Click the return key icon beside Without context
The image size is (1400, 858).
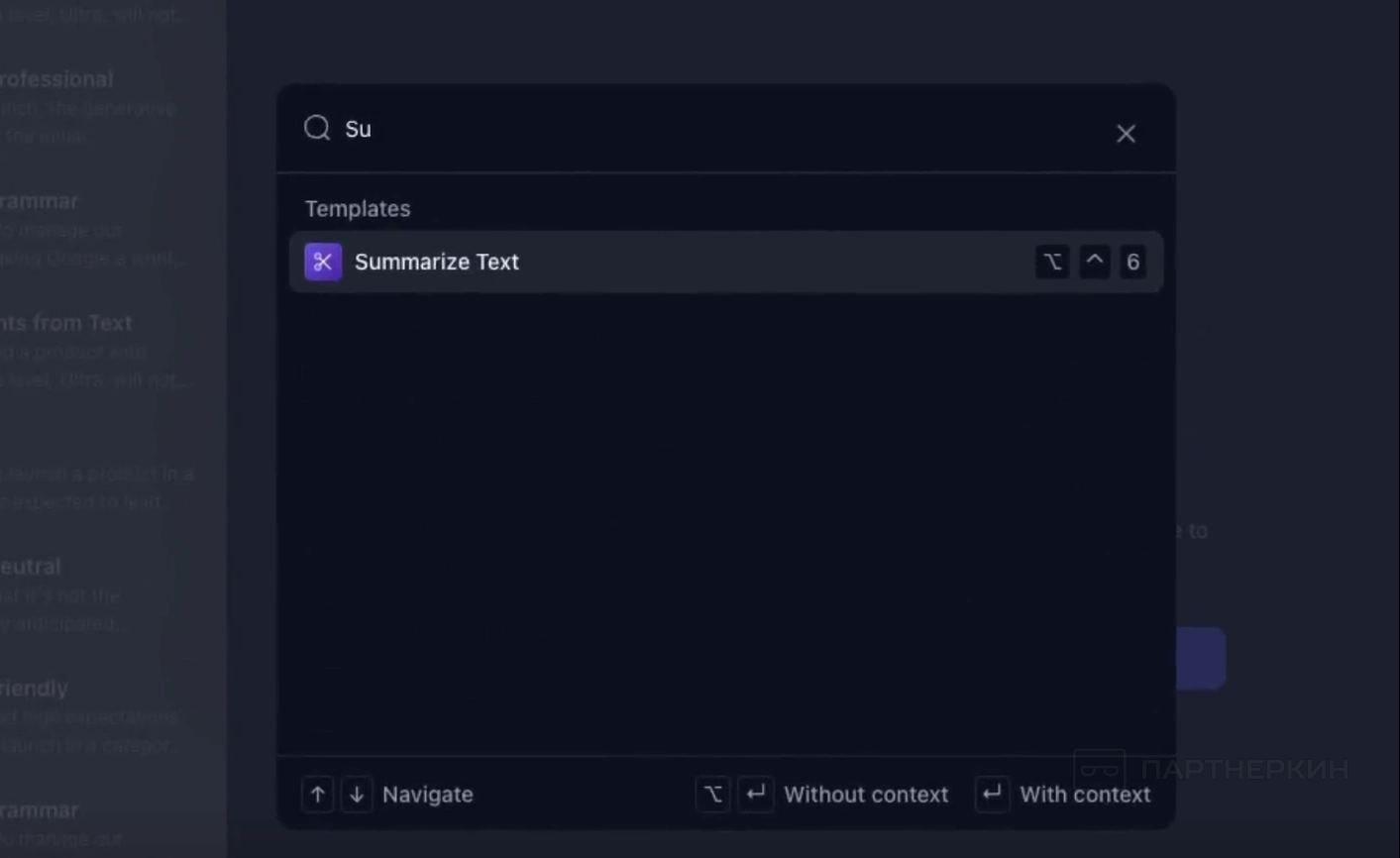pyautogui.click(x=756, y=795)
